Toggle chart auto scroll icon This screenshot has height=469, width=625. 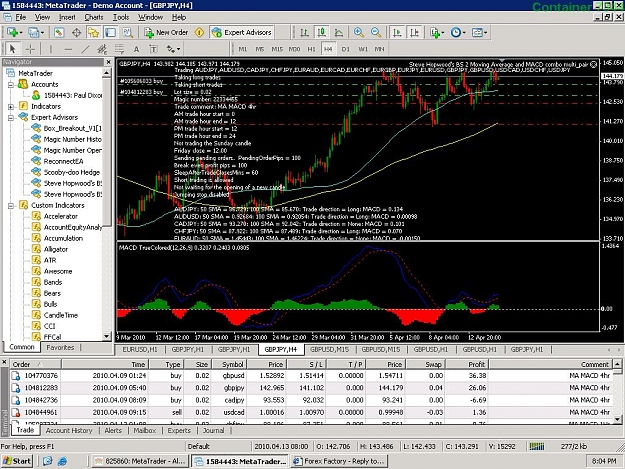pos(397,32)
